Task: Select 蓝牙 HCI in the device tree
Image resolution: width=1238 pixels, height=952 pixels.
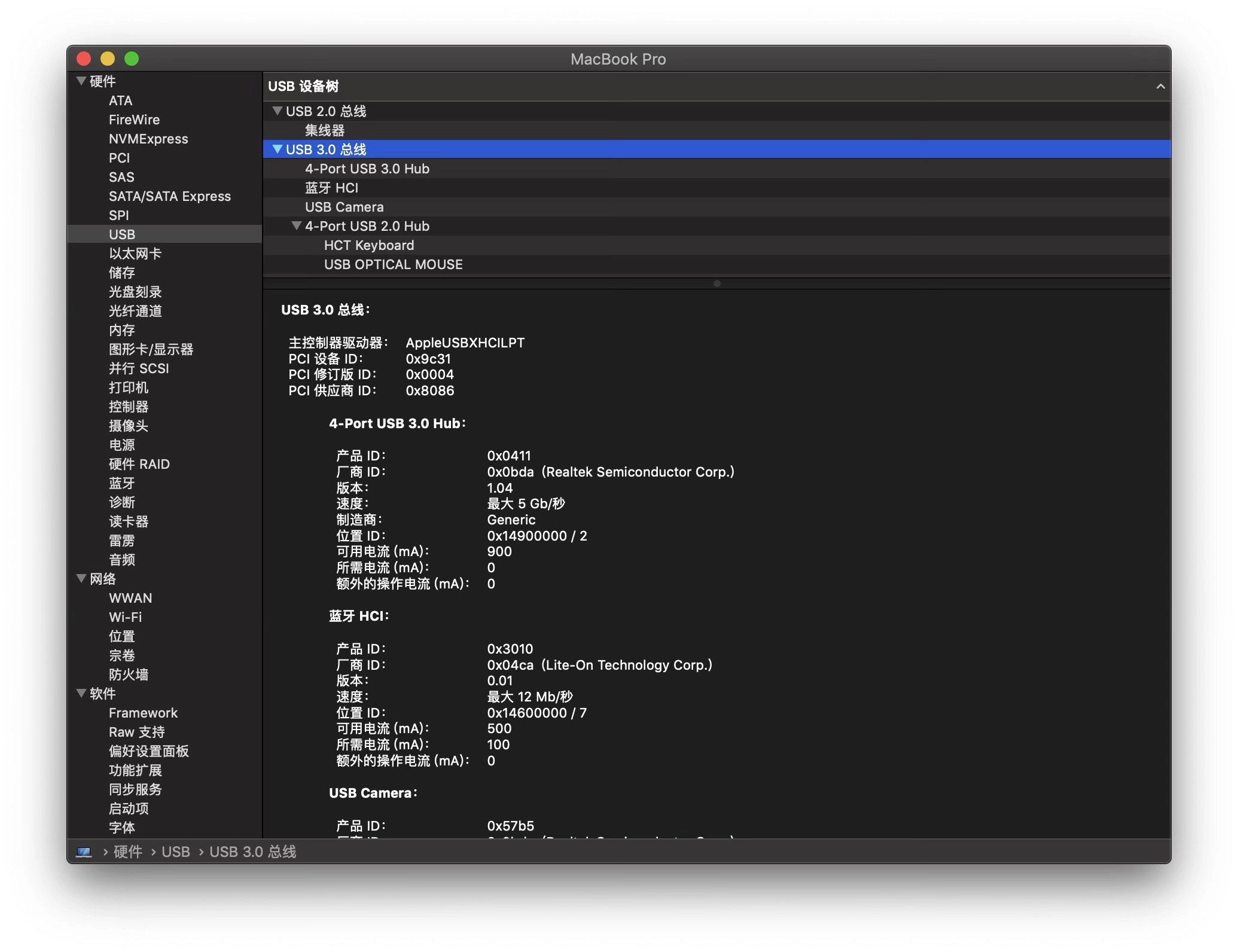Action: 716,188
